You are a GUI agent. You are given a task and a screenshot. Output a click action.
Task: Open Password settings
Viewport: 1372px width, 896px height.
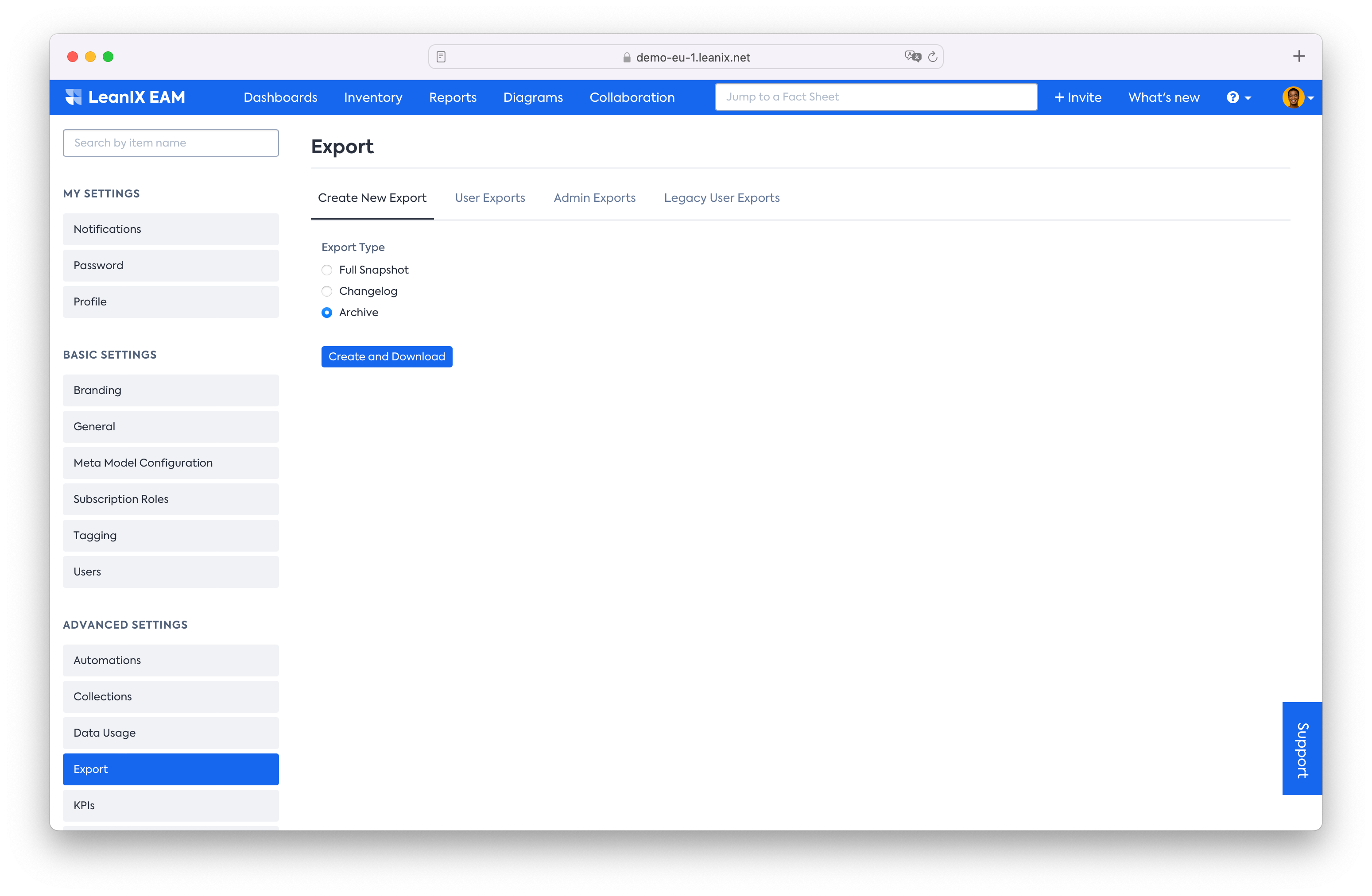(x=171, y=266)
